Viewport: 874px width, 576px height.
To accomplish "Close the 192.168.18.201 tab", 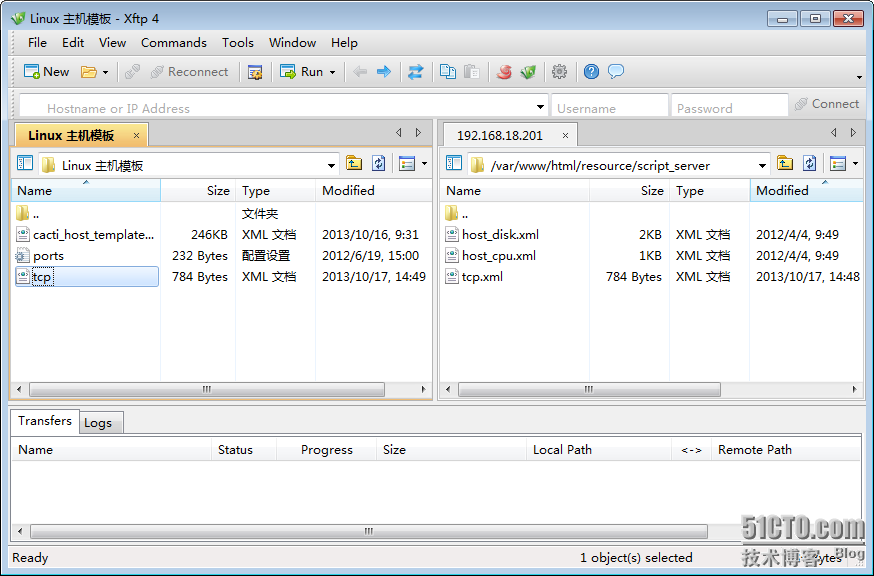I will pyautogui.click(x=565, y=135).
